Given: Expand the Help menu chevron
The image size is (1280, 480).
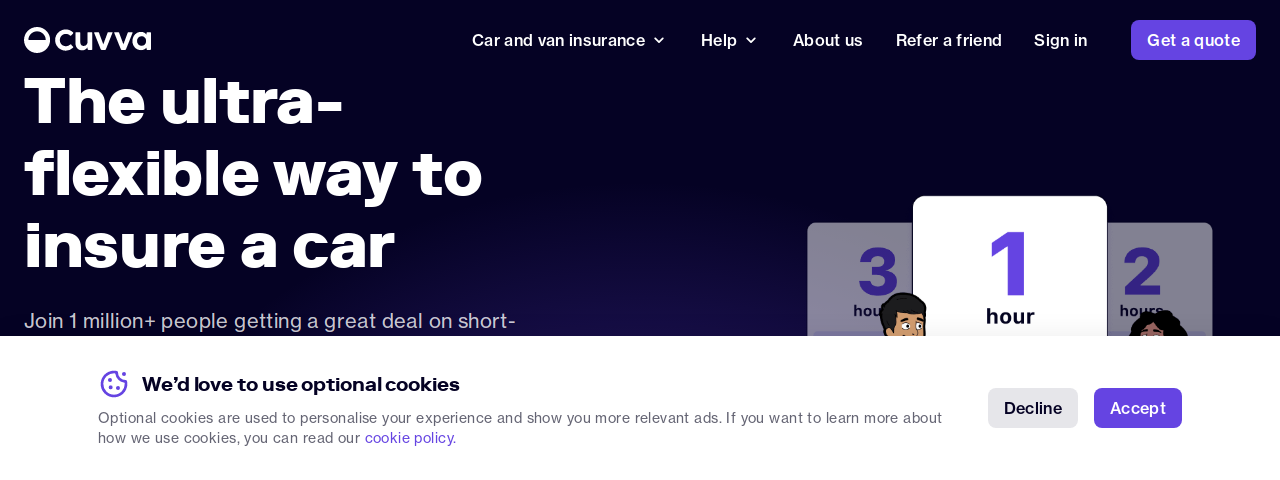Looking at the screenshot, I should point(751,40).
